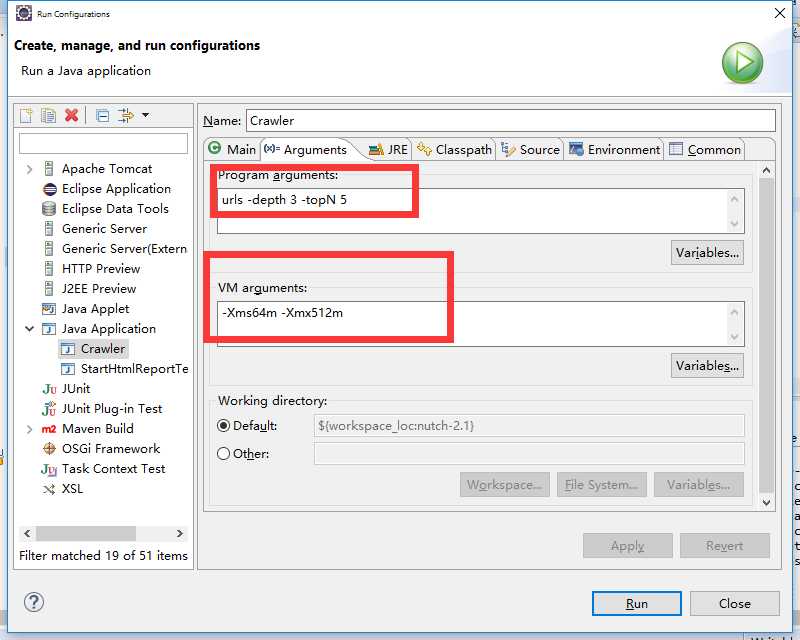
Task: Delete selected launch configuration with red X
Action: click(71, 115)
